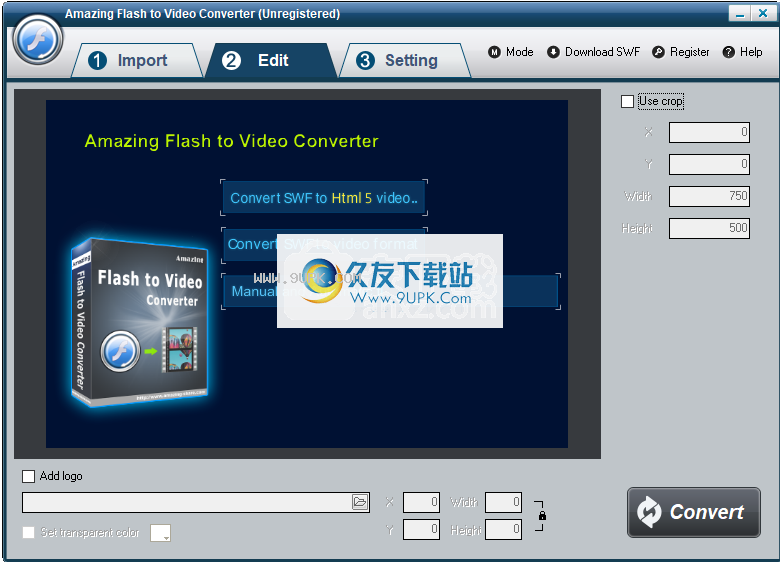Click the Convert button
780x562 pixels.
pyautogui.click(x=693, y=512)
